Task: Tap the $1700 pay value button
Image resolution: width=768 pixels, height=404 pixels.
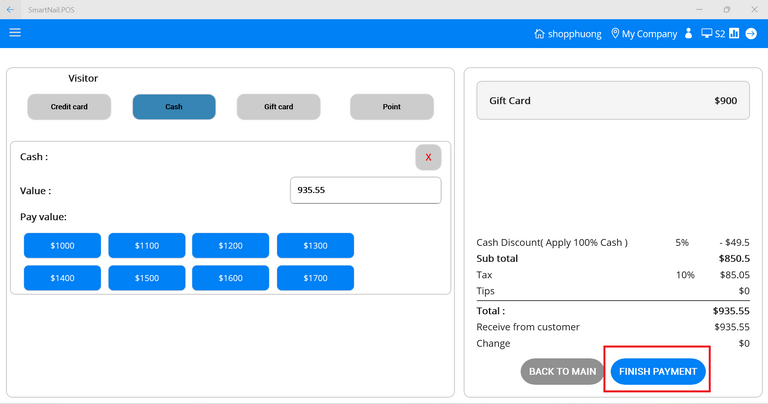Action: [x=315, y=278]
